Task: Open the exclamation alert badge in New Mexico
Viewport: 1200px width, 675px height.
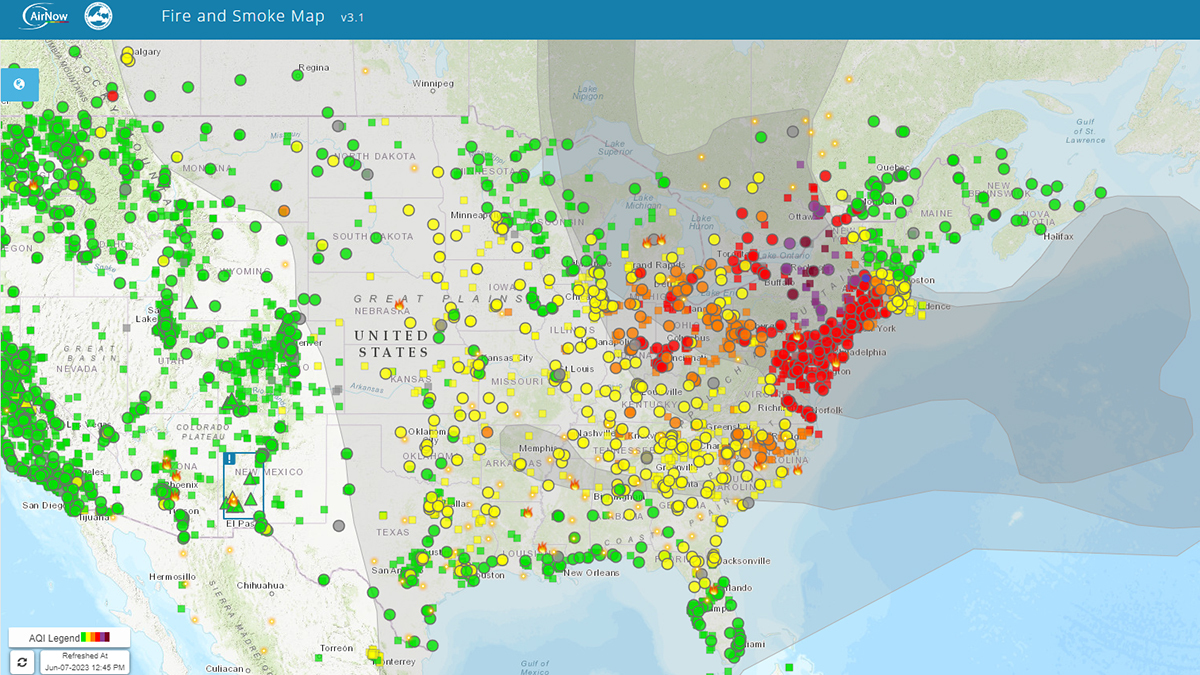Action: (230, 458)
